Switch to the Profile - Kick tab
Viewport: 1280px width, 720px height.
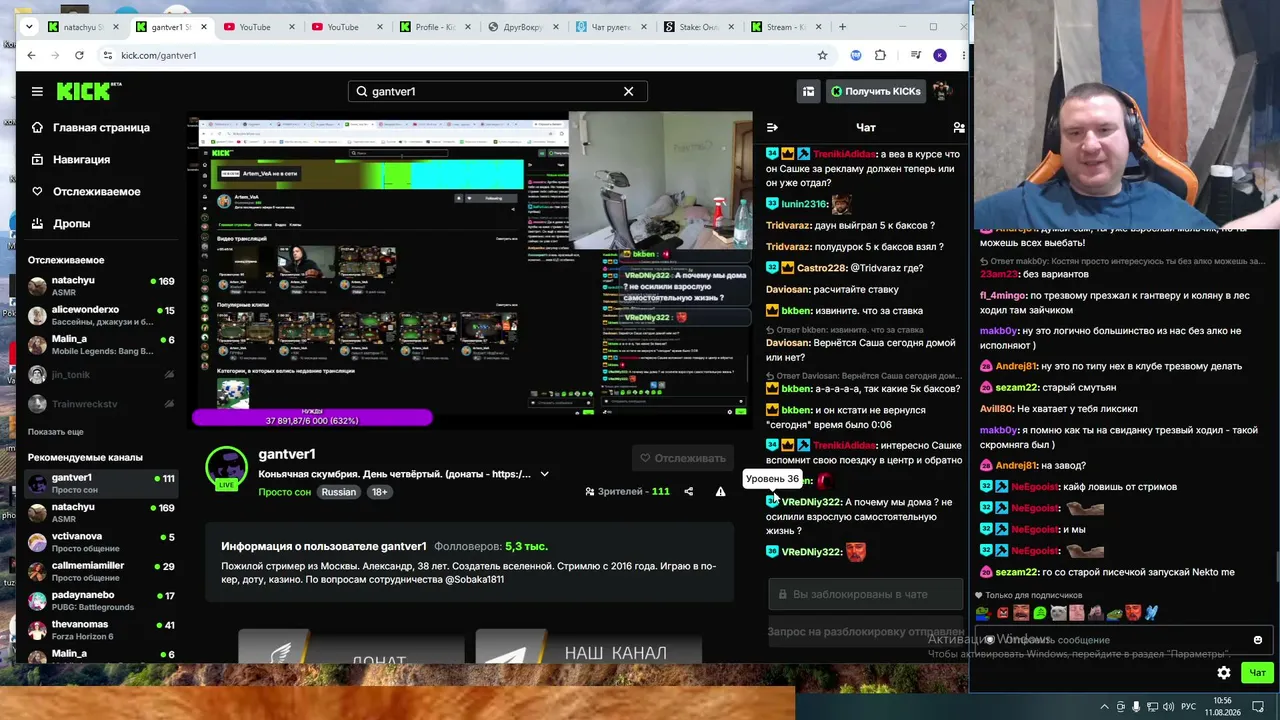[434, 27]
